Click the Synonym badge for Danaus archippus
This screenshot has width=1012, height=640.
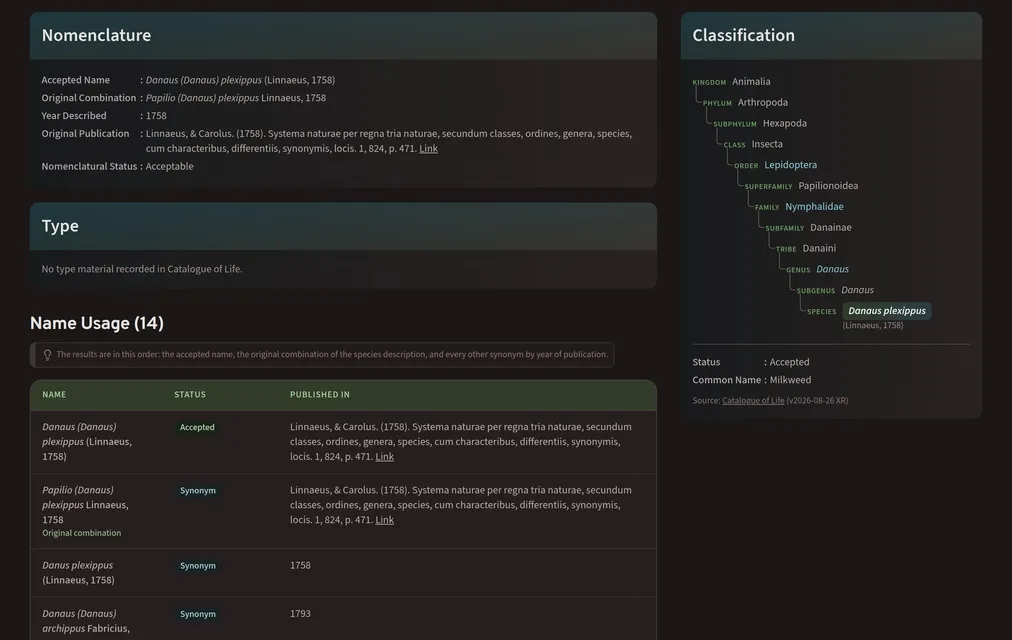197,614
